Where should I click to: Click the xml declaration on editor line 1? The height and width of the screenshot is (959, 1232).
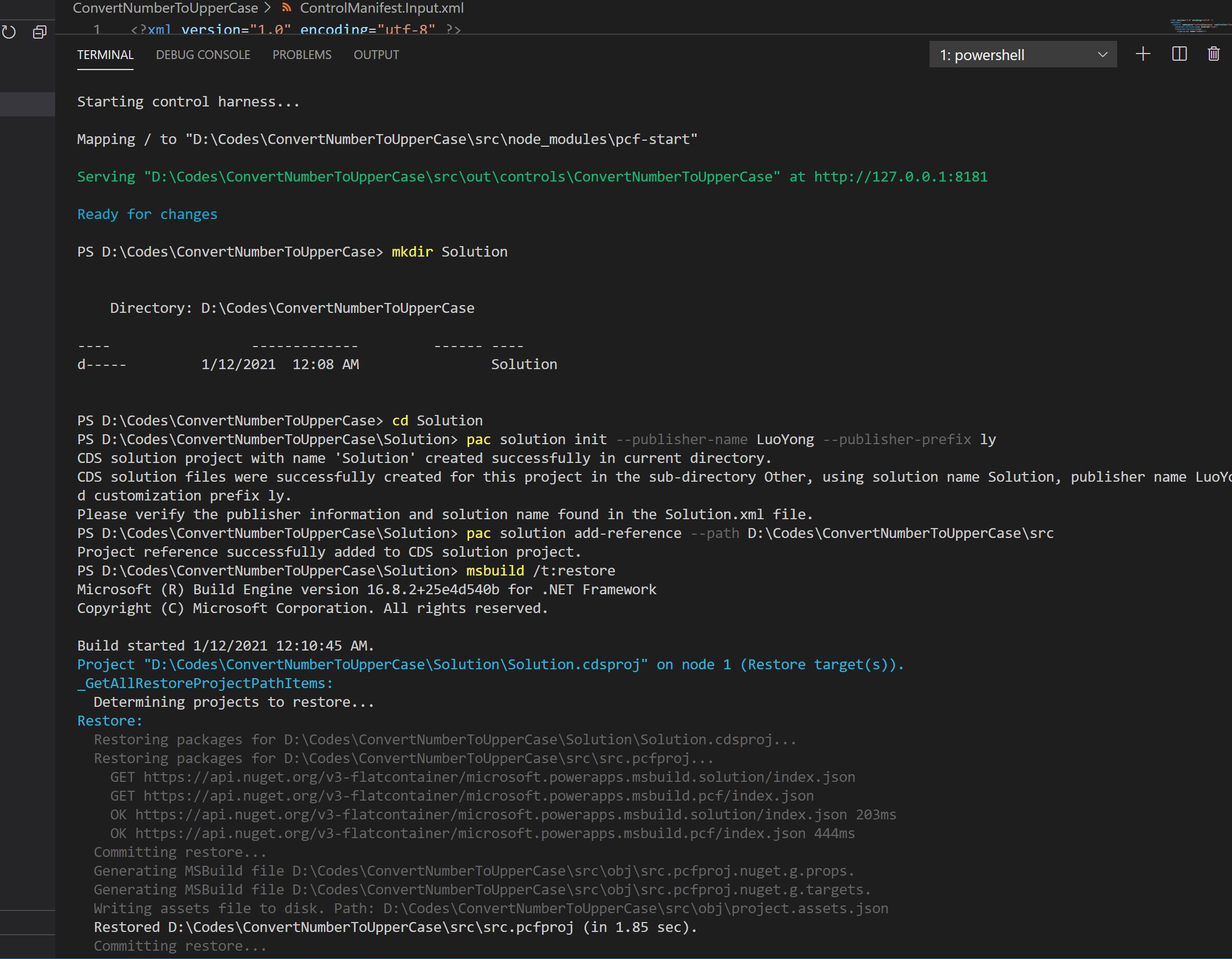[296, 29]
